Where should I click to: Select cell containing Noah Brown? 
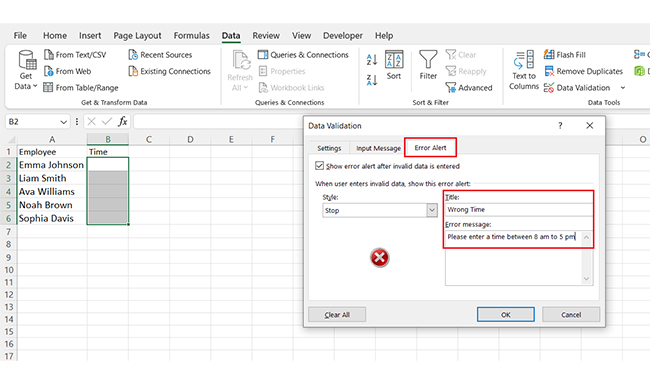pos(52,205)
